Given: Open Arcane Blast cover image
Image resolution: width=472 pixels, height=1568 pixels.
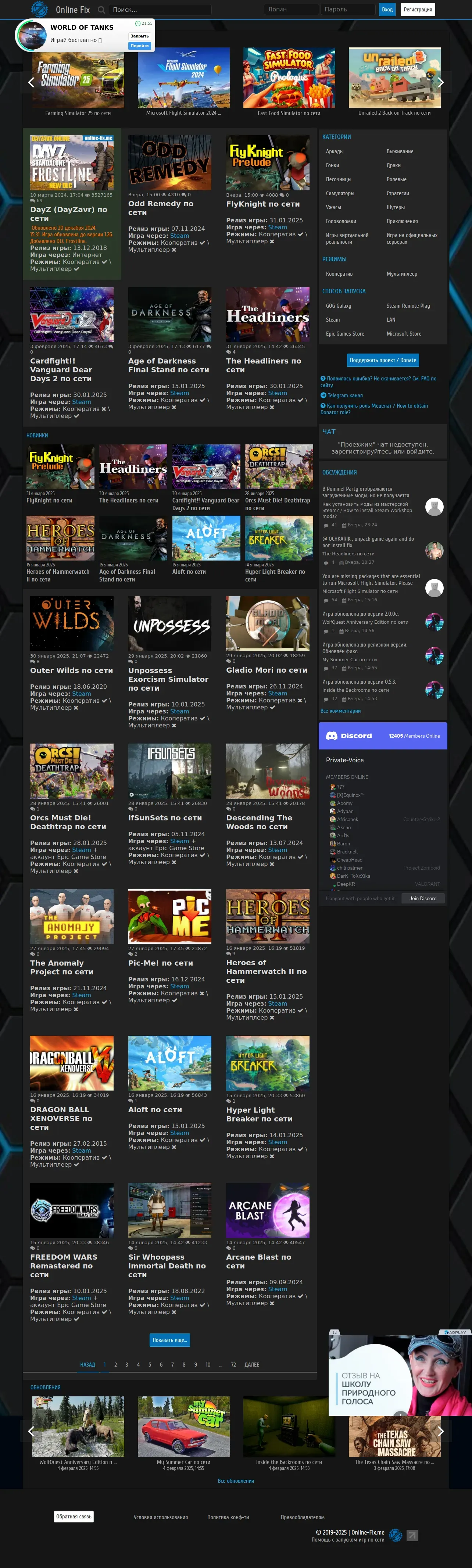Looking at the screenshot, I should coord(267,1210).
